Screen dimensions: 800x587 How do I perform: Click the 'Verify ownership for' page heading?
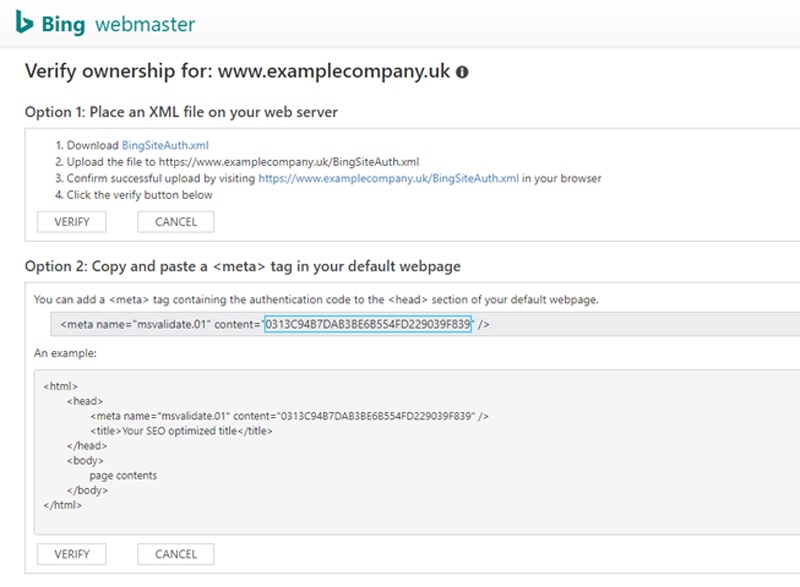[x=238, y=71]
